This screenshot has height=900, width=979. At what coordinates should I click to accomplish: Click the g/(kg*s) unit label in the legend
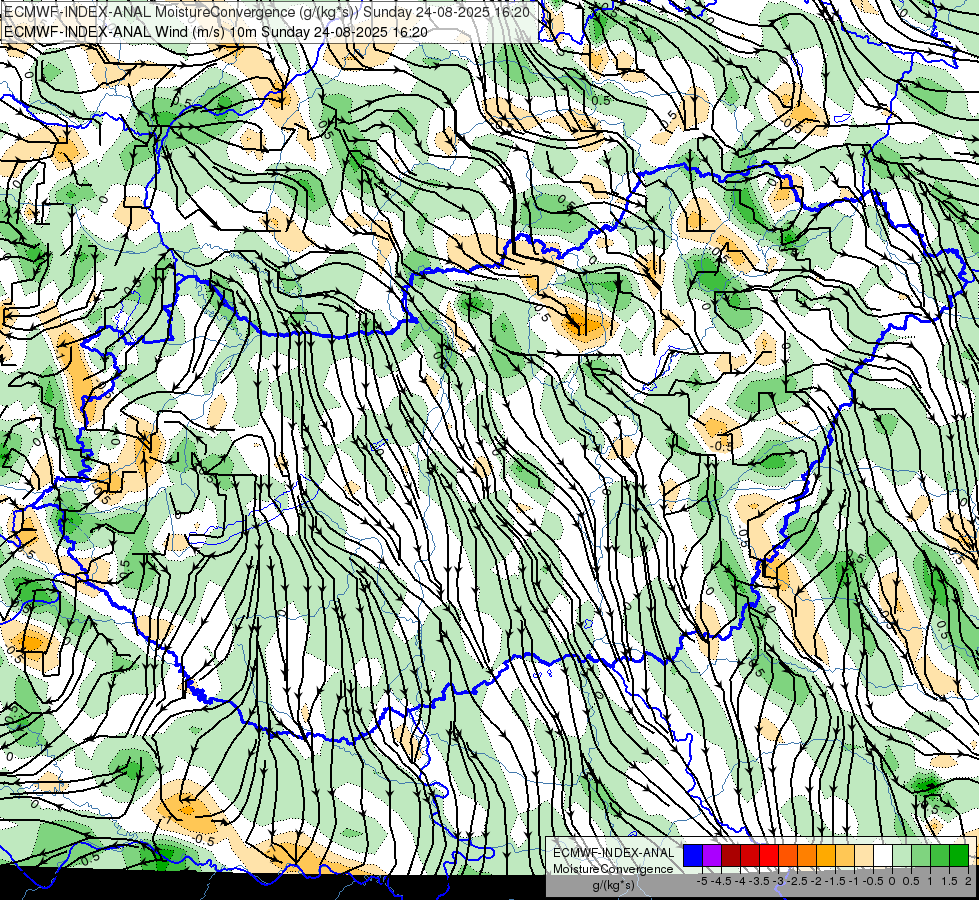[614, 885]
